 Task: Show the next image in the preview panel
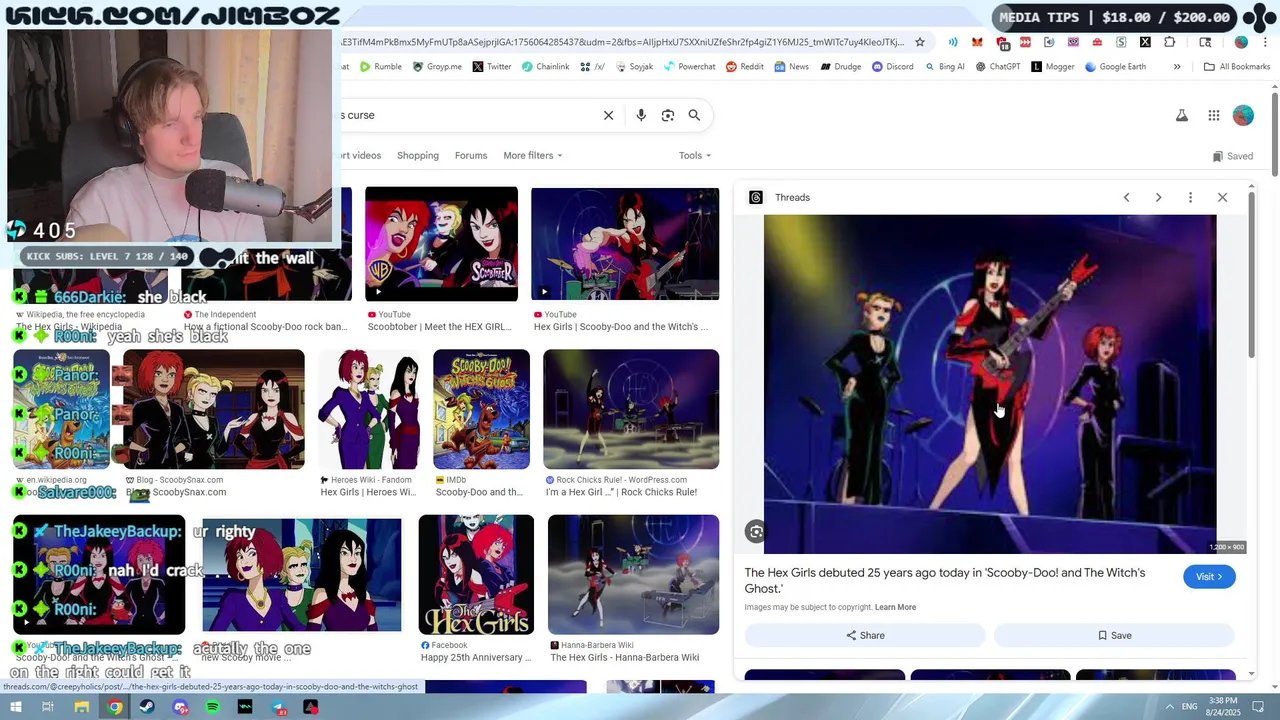[x=1158, y=197]
